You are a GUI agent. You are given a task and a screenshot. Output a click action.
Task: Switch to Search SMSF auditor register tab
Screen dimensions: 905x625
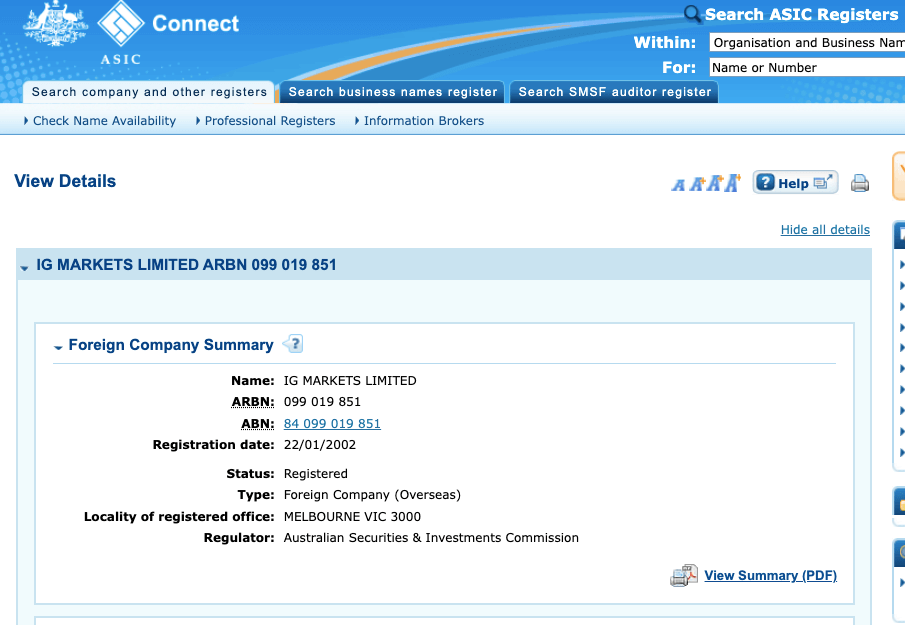(x=614, y=92)
